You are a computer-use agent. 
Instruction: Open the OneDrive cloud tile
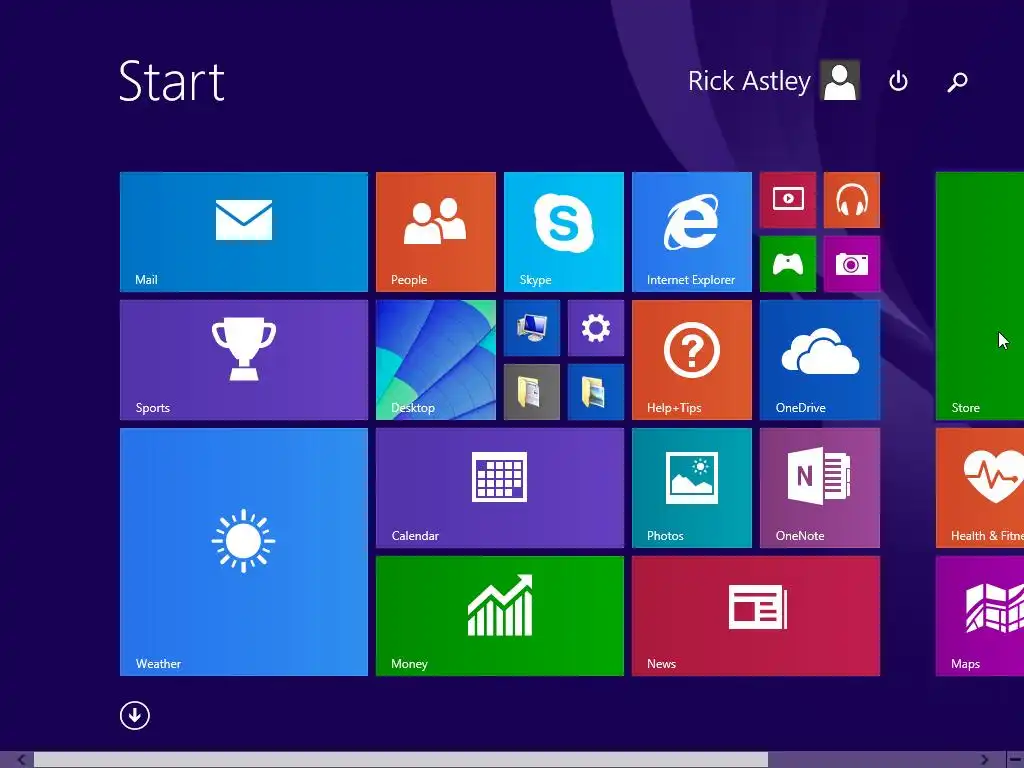point(820,360)
